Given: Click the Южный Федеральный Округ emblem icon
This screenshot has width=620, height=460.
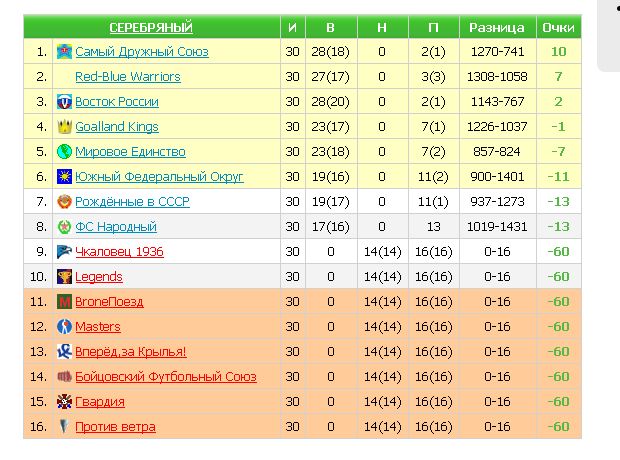Looking at the screenshot, I should click(x=64, y=177).
